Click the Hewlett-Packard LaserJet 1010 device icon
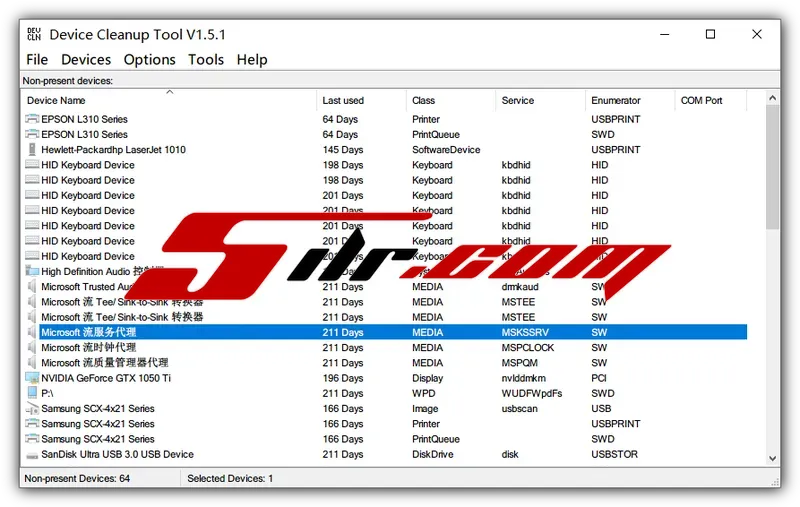This screenshot has width=800, height=507. (32, 149)
